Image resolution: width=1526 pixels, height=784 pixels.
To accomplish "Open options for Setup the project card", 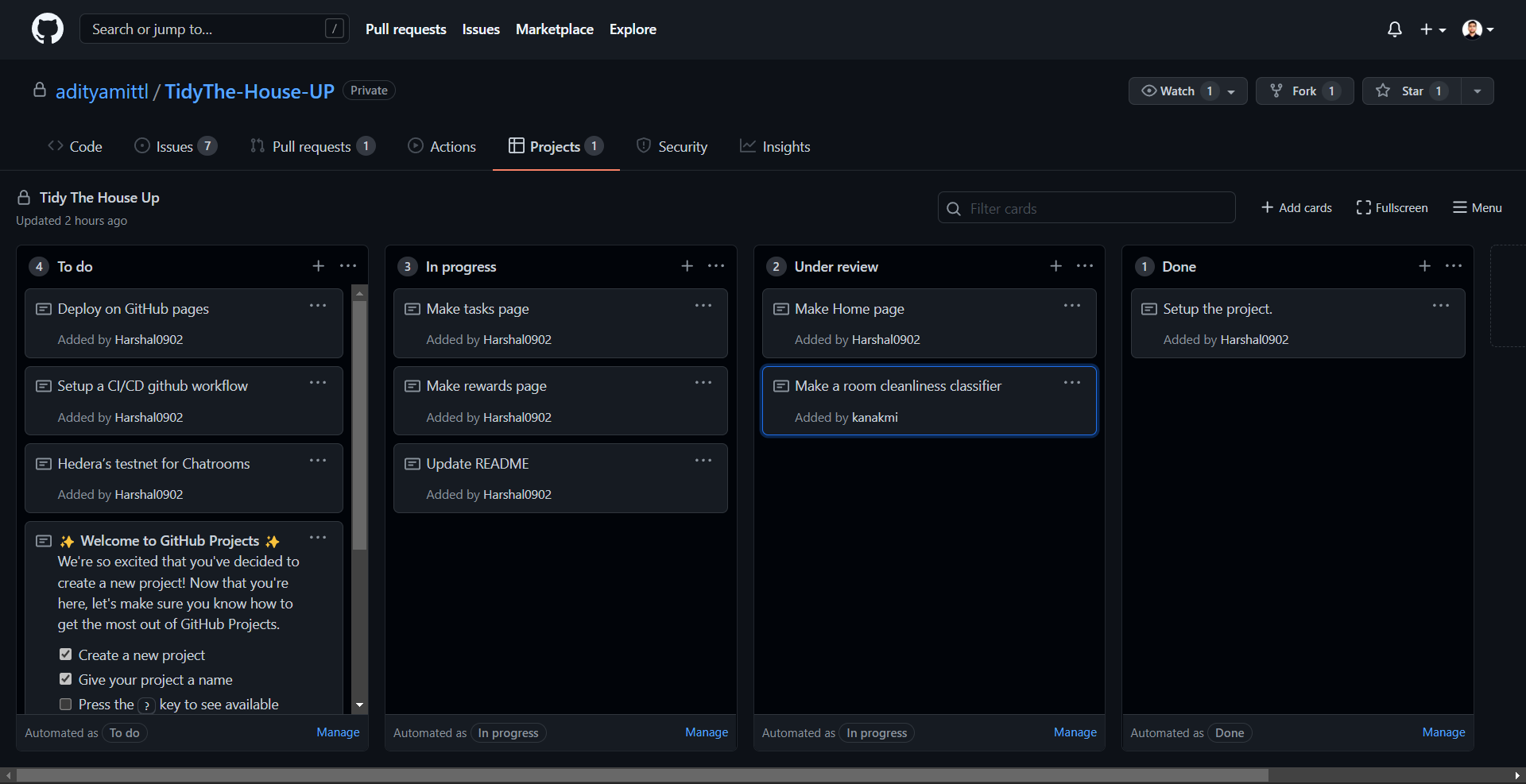I will click(x=1441, y=306).
